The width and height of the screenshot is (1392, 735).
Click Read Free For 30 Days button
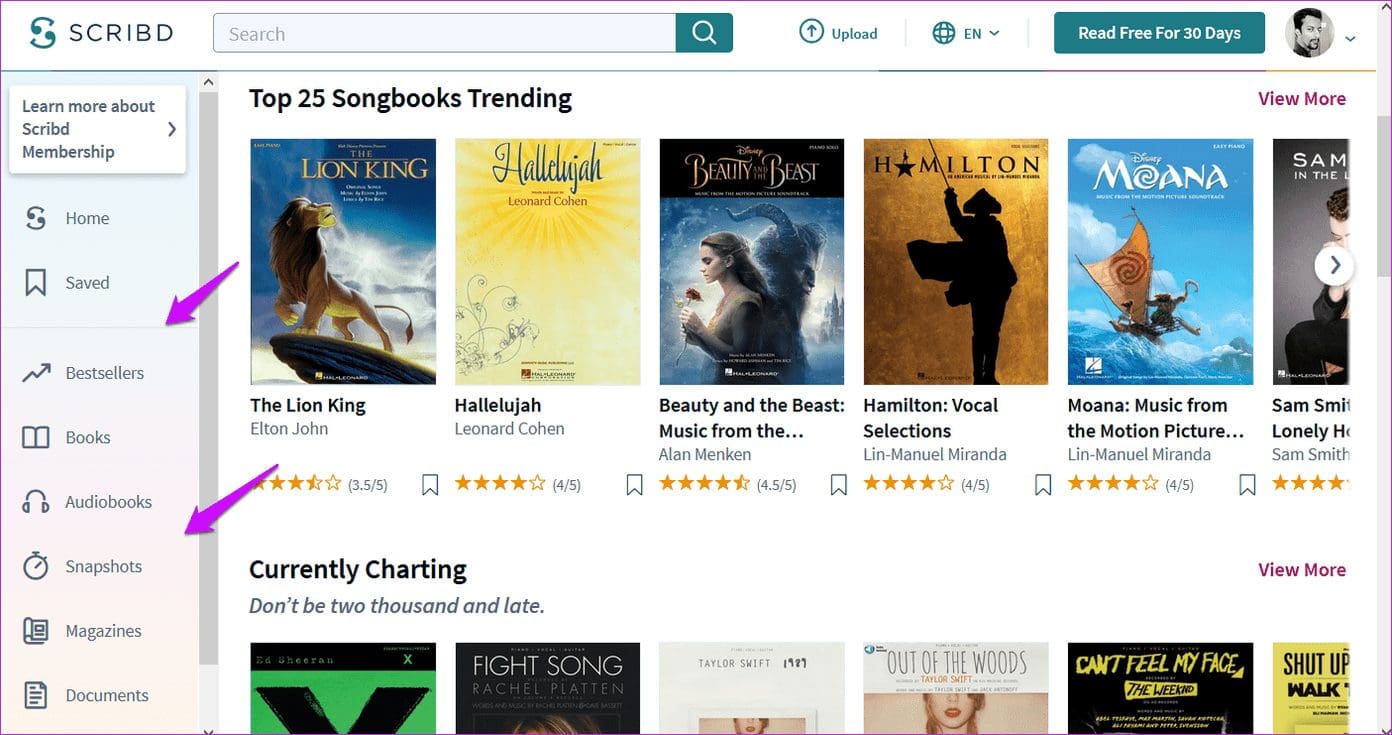tap(1159, 33)
